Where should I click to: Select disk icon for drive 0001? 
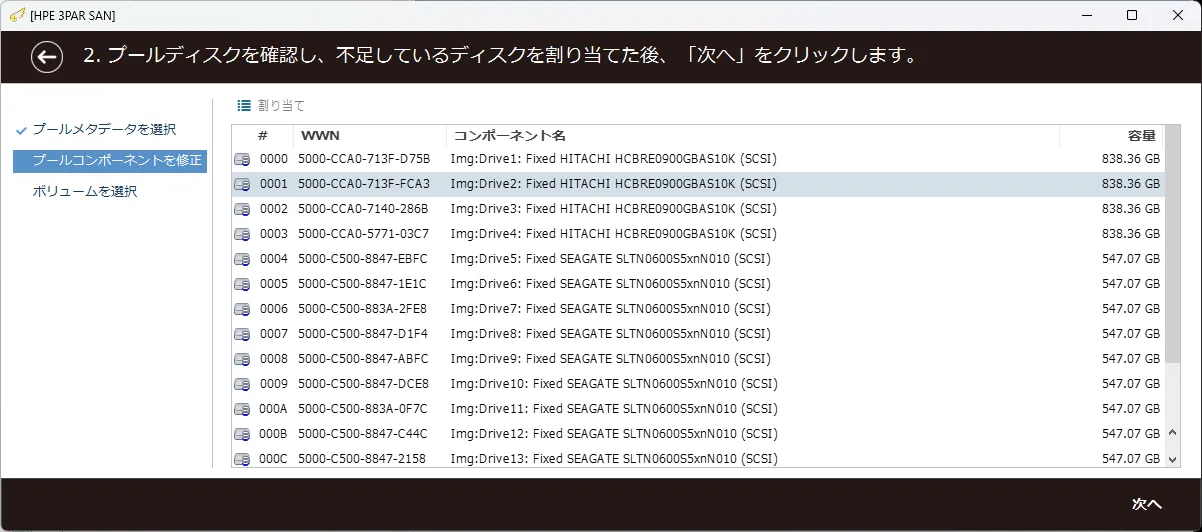point(242,185)
